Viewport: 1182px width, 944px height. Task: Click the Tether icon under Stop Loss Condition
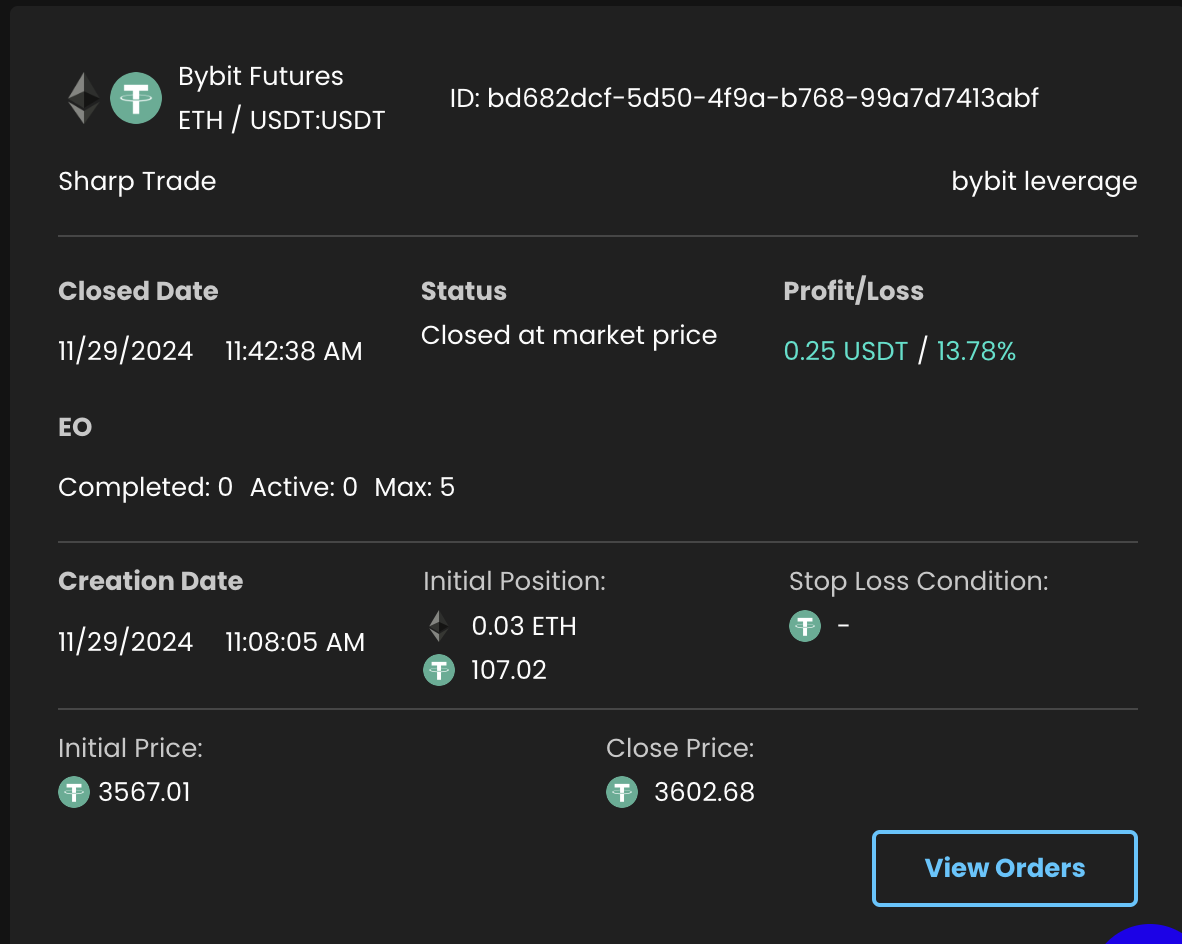pyautogui.click(x=805, y=626)
